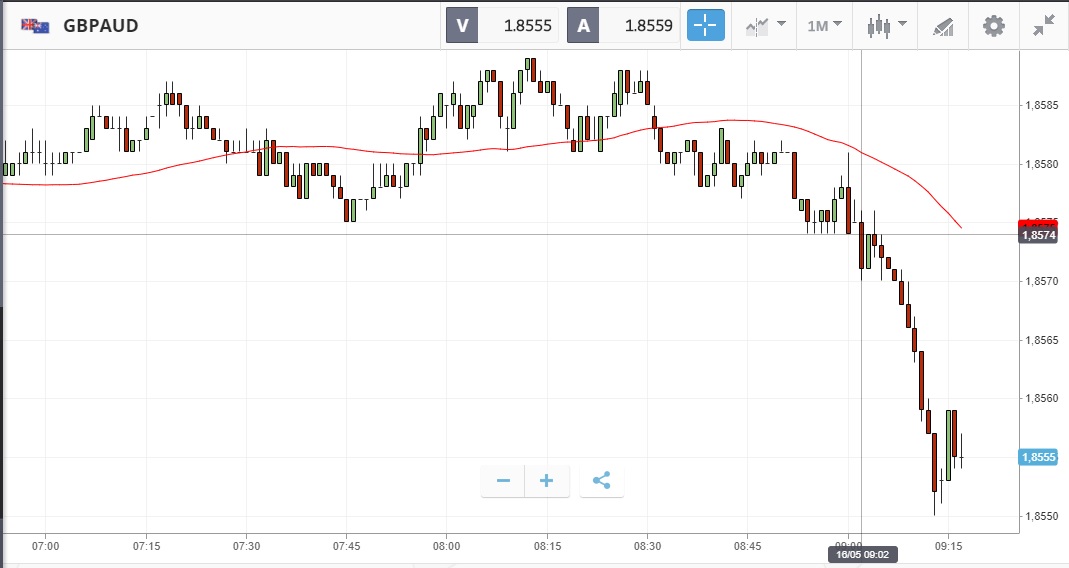
Task: Toggle the crosshair cursor tool
Action: tap(706, 26)
